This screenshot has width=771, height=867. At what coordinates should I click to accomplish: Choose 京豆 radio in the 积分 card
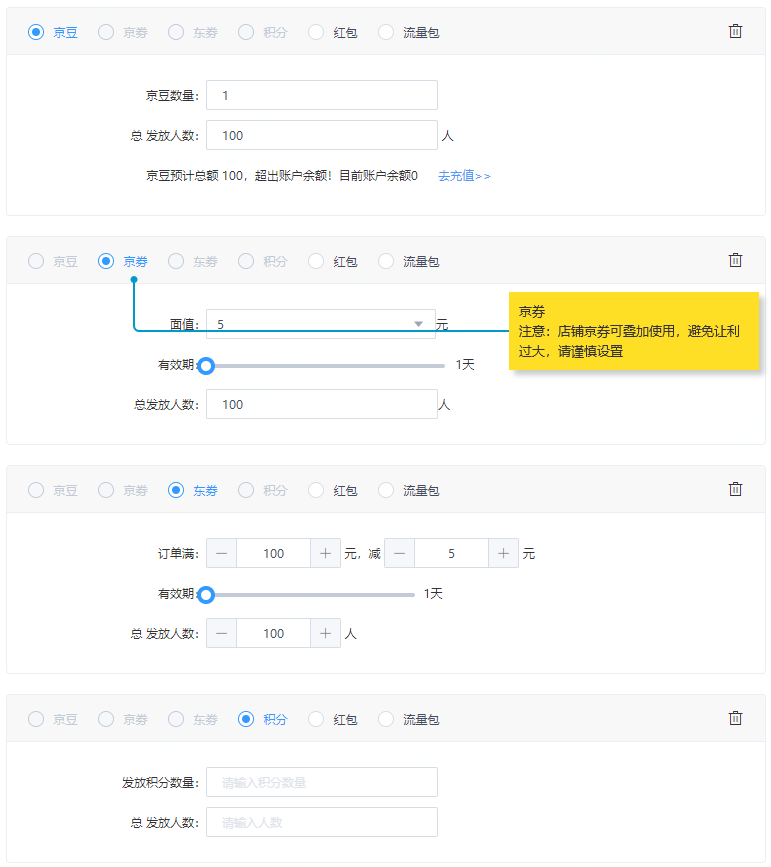tap(36, 719)
